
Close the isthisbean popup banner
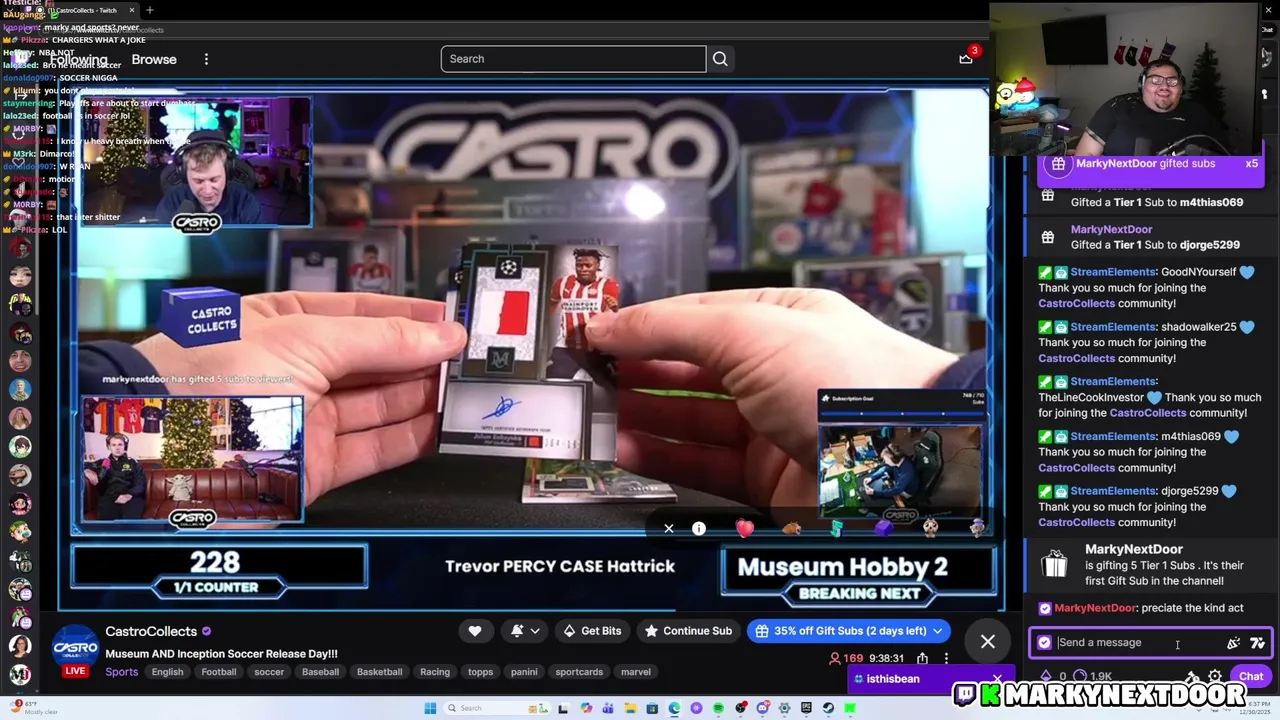click(997, 679)
